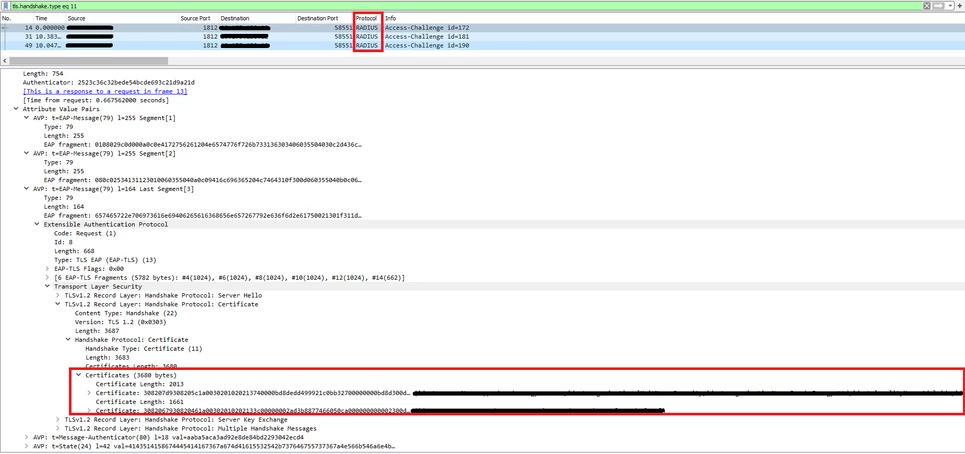Select the 'Length: 754' line

pos(43,74)
